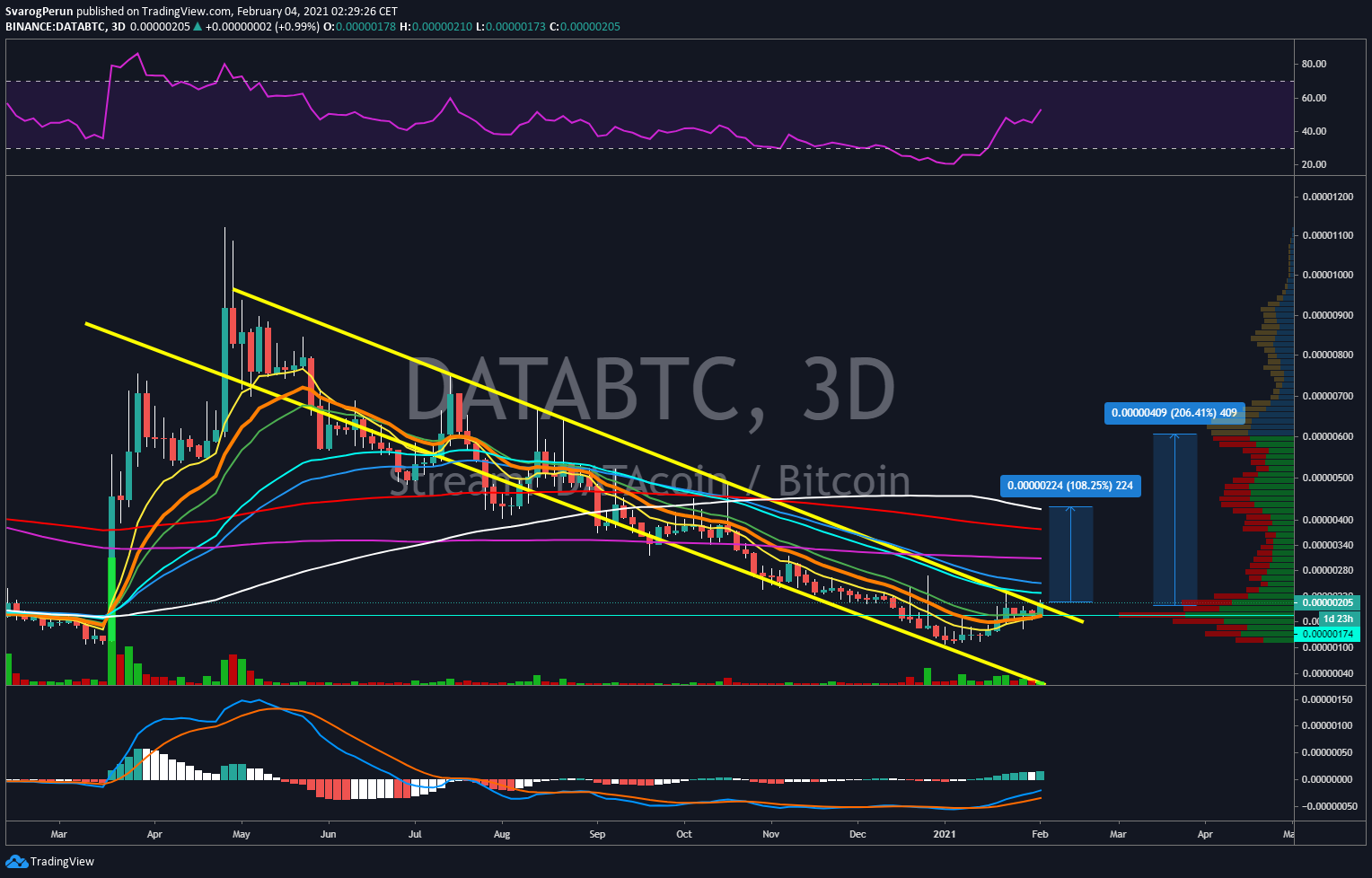Viewport: 1372px width, 878px height.
Task: Click the 1d 23h bar countdown tag
Action: pyautogui.click(x=1337, y=619)
